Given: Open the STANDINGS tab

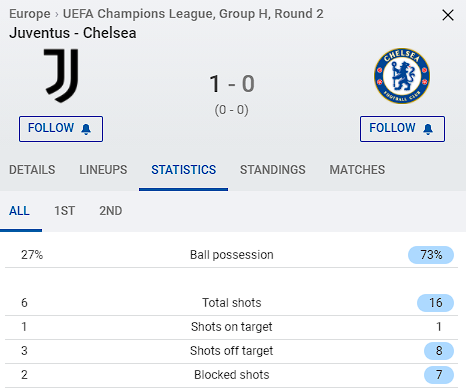Looking at the screenshot, I should (x=273, y=170).
